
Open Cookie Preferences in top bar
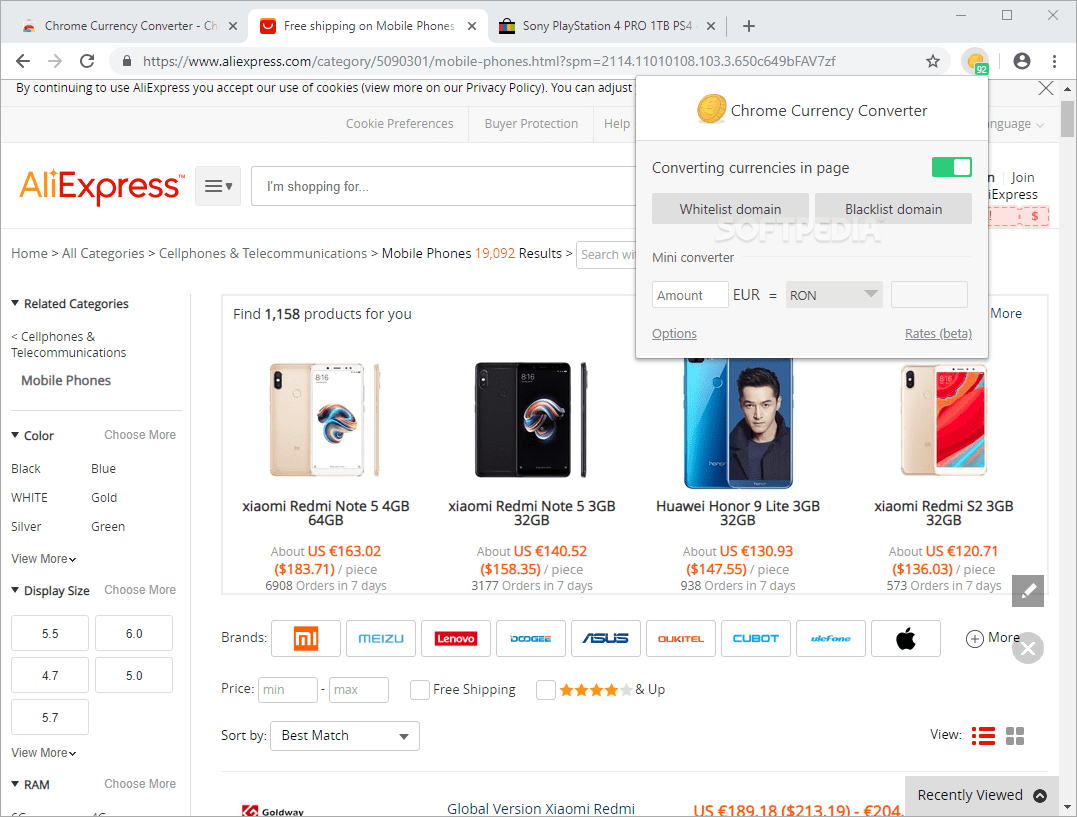click(400, 124)
